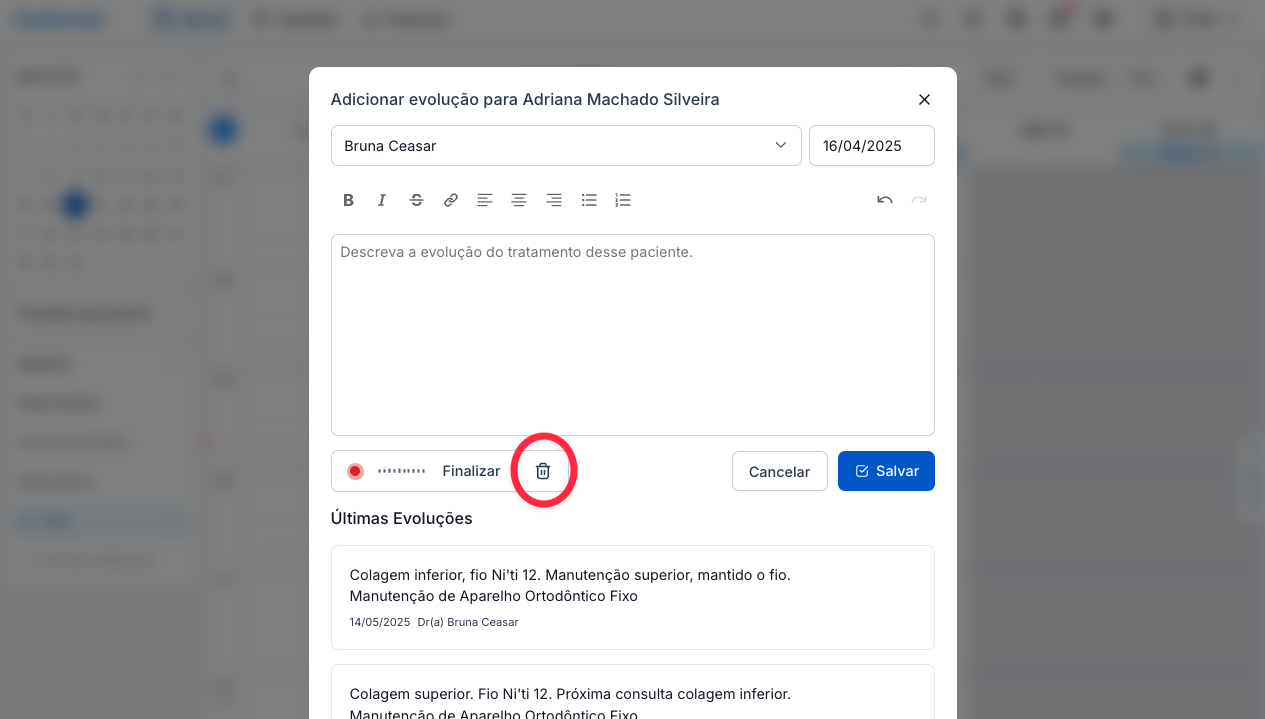The height and width of the screenshot is (719, 1265).
Task: Apply italic formatting in editor
Action: click(x=382, y=200)
